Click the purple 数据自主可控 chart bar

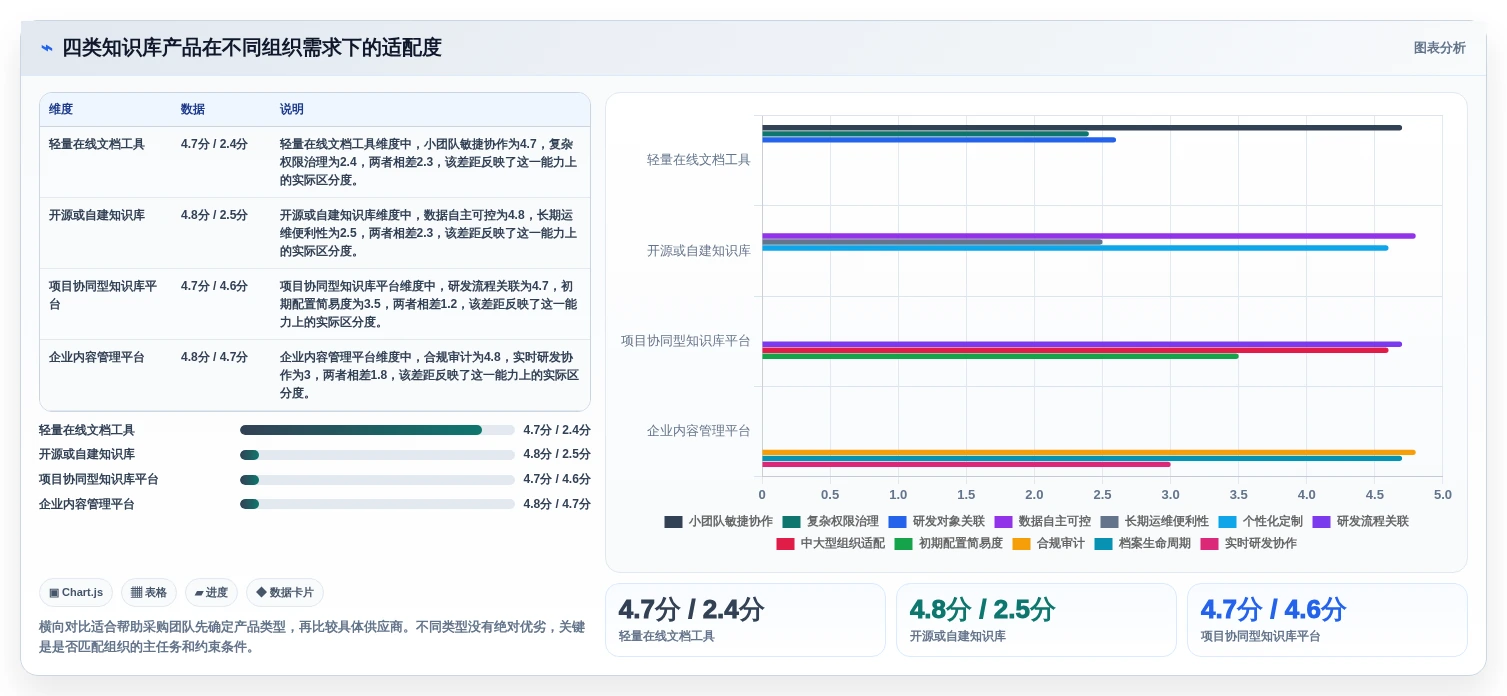(1089, 236)
